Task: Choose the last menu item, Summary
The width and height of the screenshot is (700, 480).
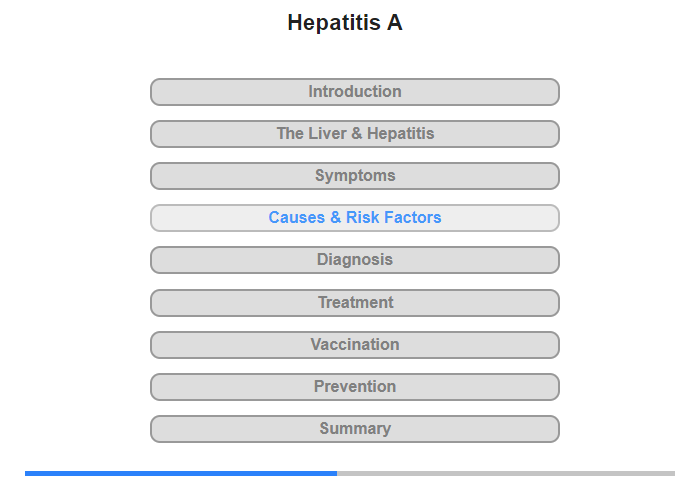Action: [x=354, y=429]
